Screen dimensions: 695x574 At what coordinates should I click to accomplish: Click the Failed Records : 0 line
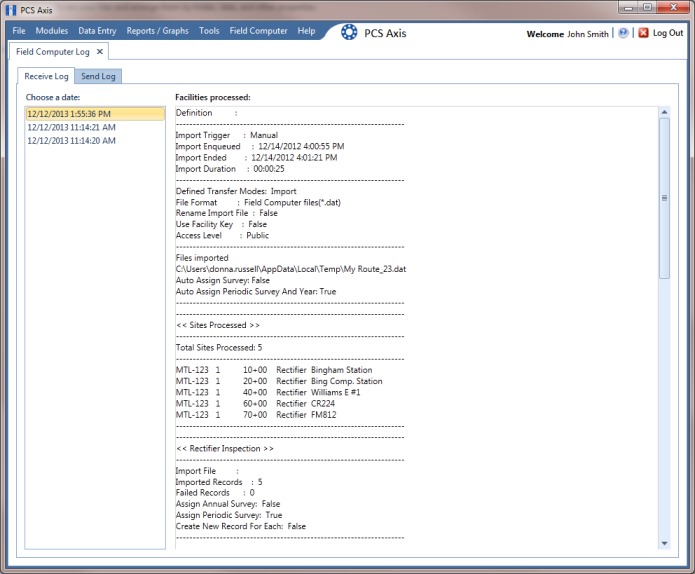[215, 492]
